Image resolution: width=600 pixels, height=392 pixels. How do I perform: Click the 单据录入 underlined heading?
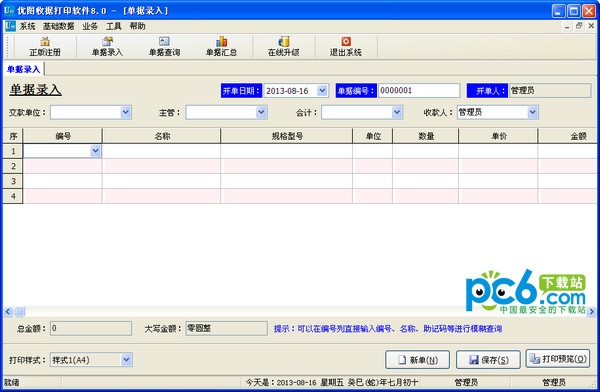click(x=35, y=90)
